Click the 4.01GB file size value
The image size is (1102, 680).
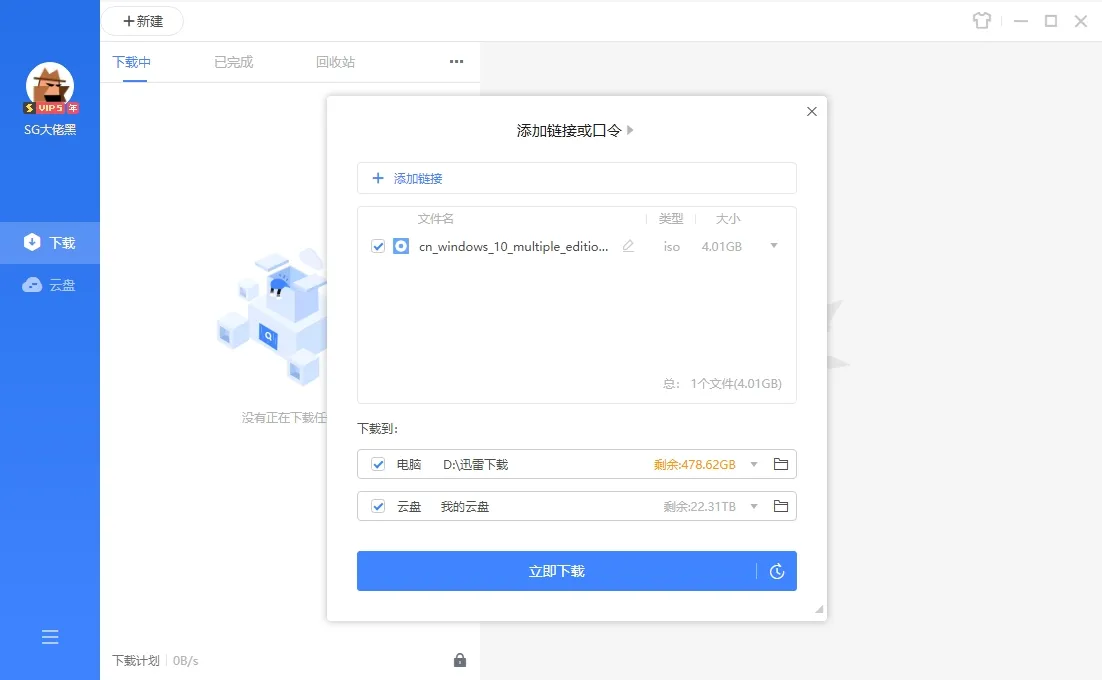[722, 247]
